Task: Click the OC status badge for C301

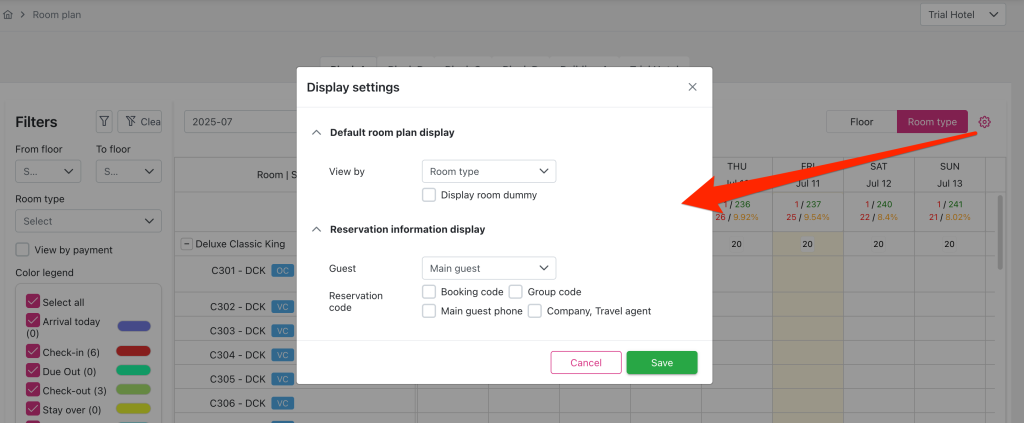Action: click(x=283, y=270)
